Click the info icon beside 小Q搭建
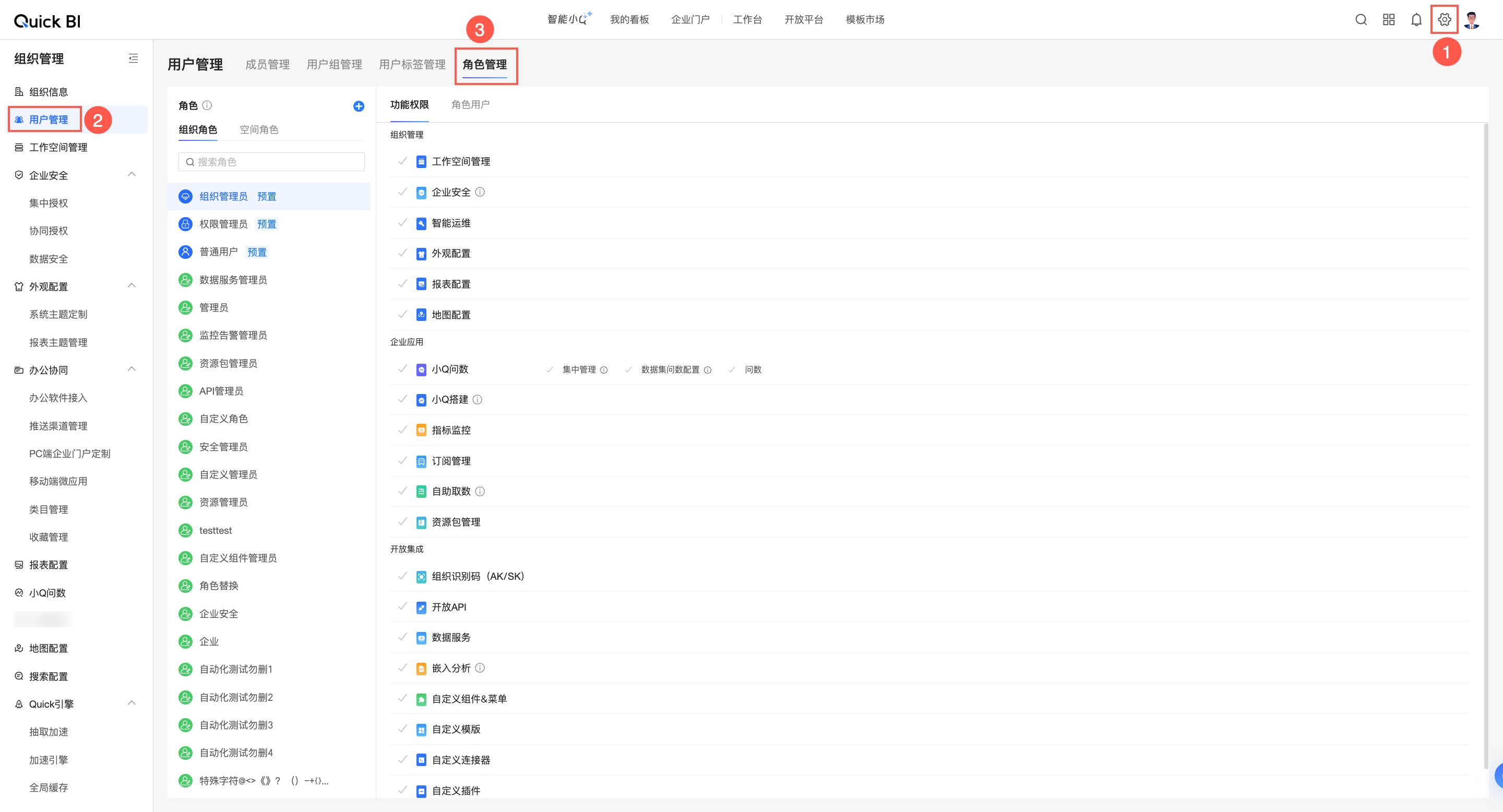 coord(478,400)
